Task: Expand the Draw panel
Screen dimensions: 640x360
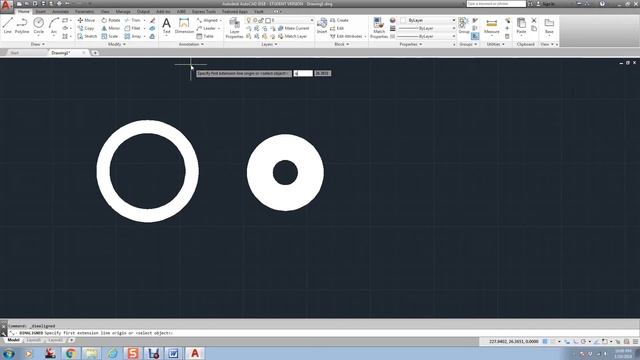Action: point(38,44)
